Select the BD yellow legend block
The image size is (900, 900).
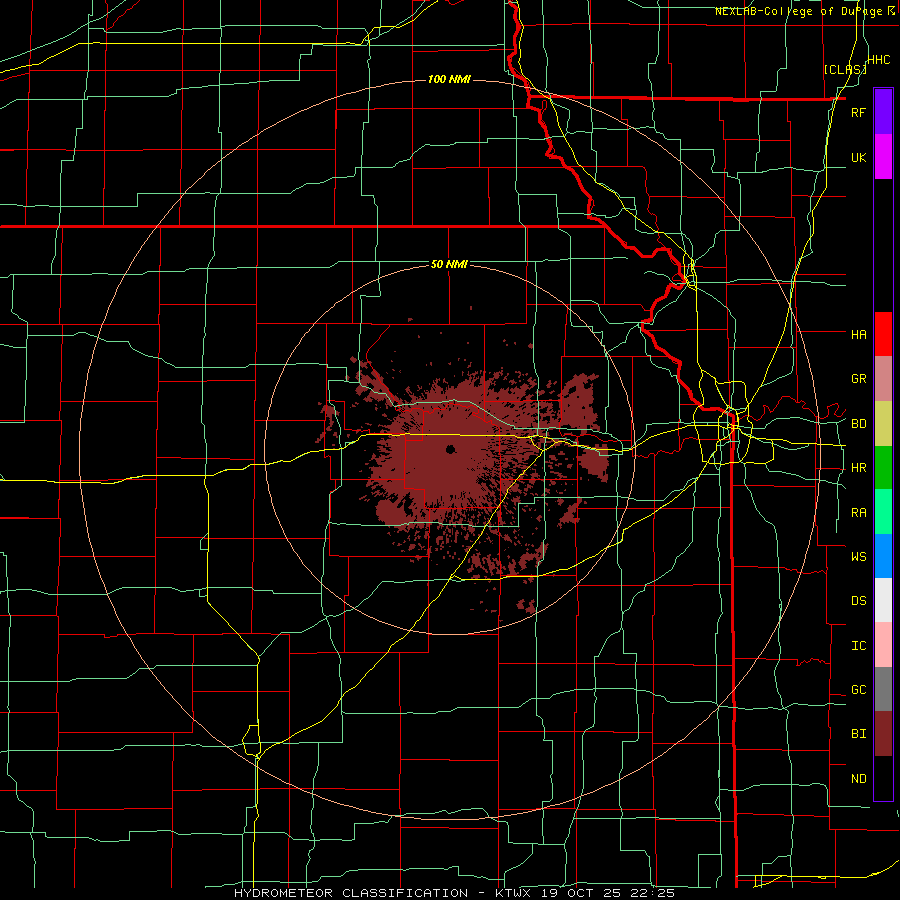tap(883, 424)
